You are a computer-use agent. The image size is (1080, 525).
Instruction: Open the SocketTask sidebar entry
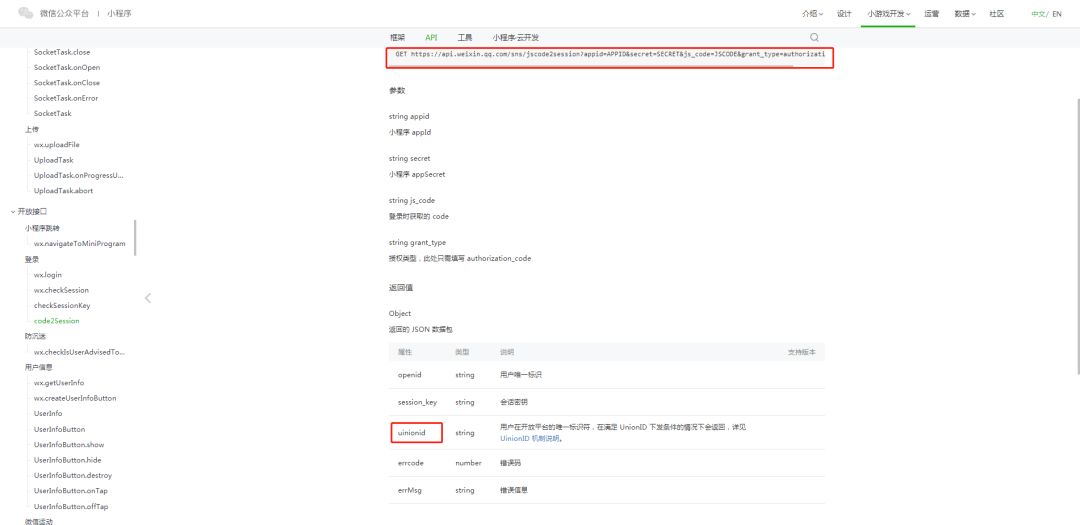coord(52,113)
